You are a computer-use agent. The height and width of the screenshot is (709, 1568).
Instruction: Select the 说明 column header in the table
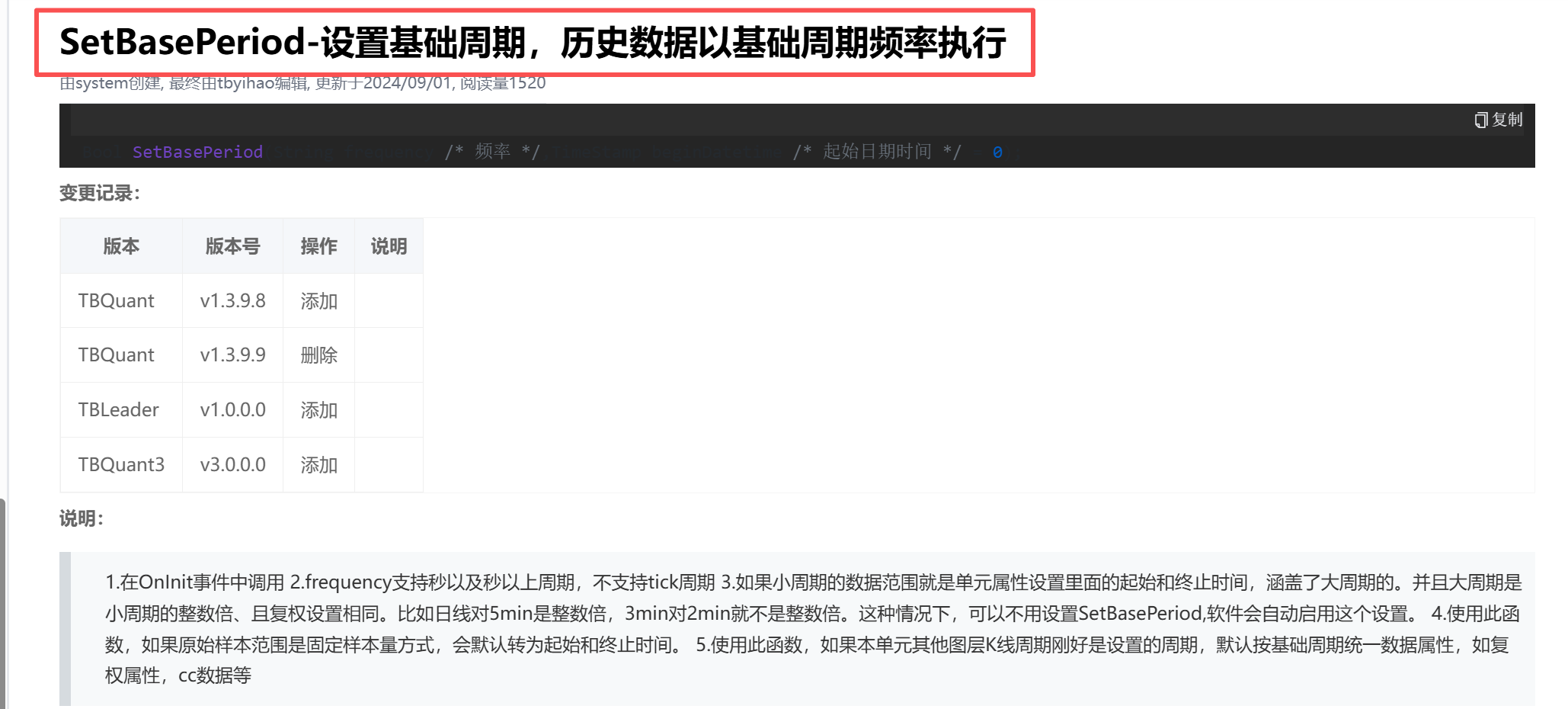389,246
